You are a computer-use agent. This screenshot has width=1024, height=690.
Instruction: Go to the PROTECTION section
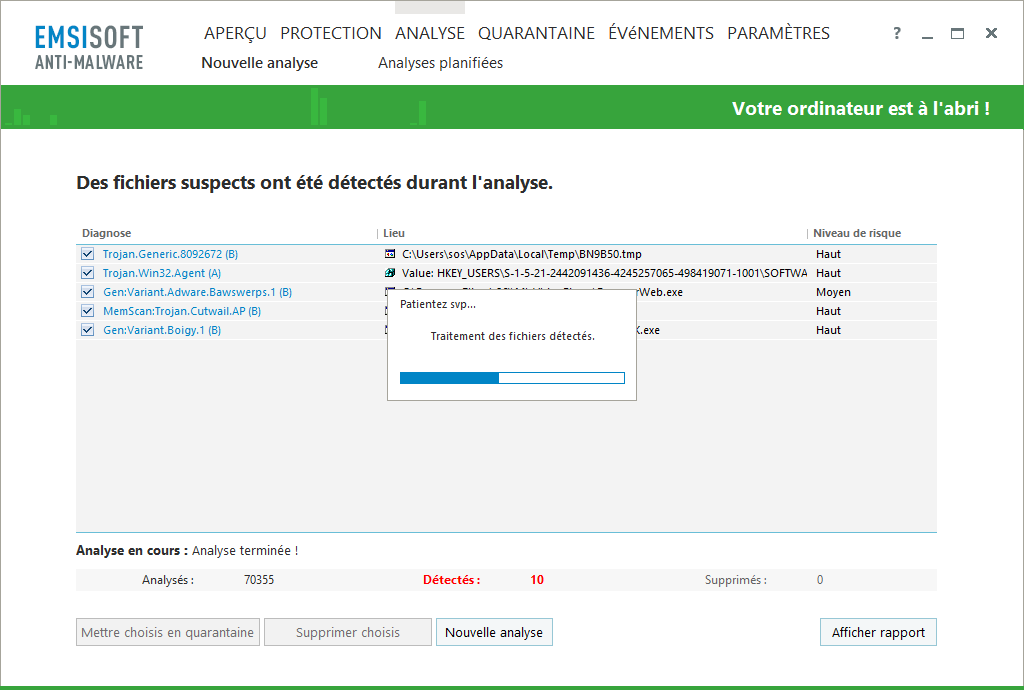331,34
